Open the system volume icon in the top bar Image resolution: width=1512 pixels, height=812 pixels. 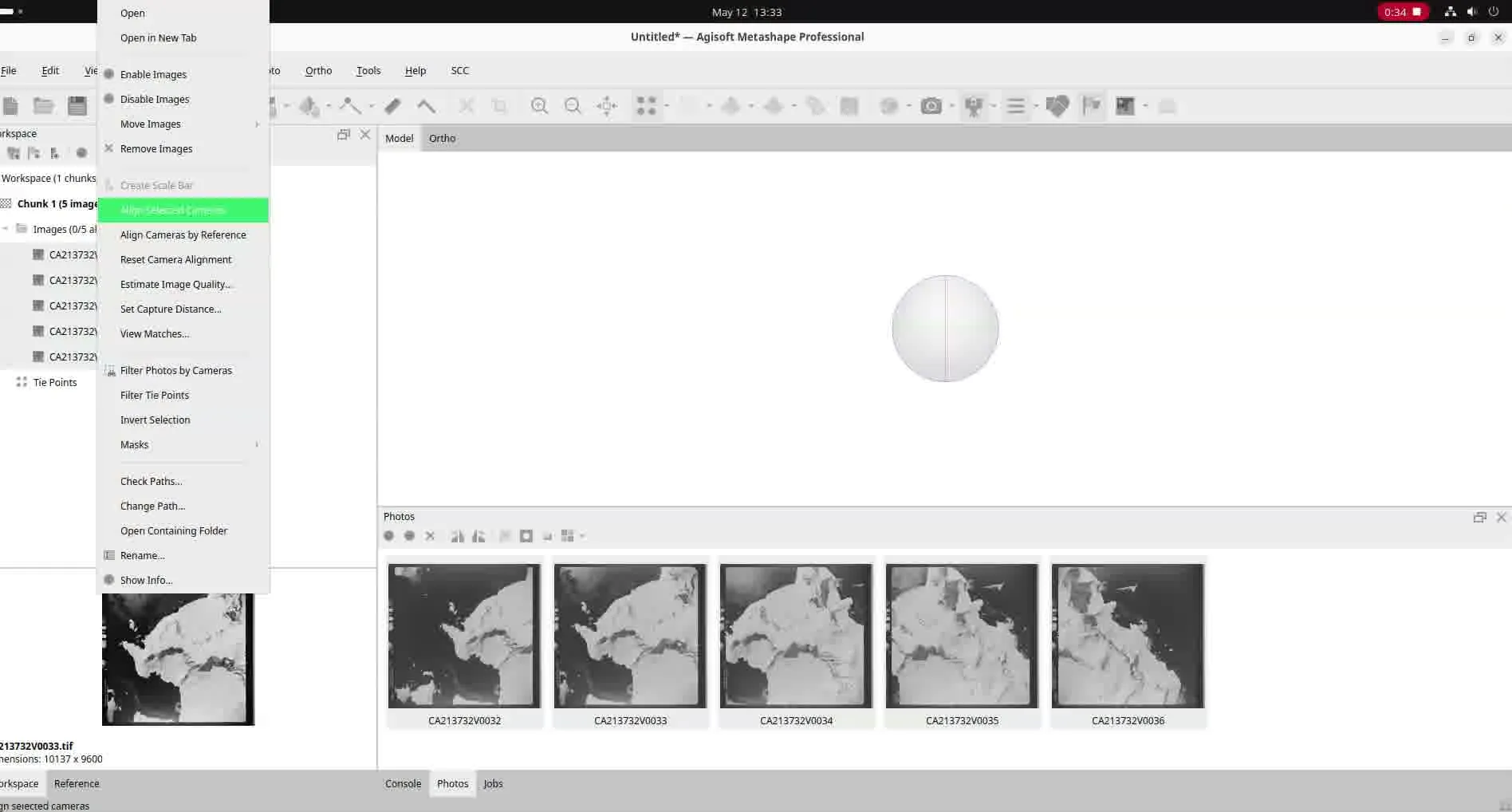1471,12
